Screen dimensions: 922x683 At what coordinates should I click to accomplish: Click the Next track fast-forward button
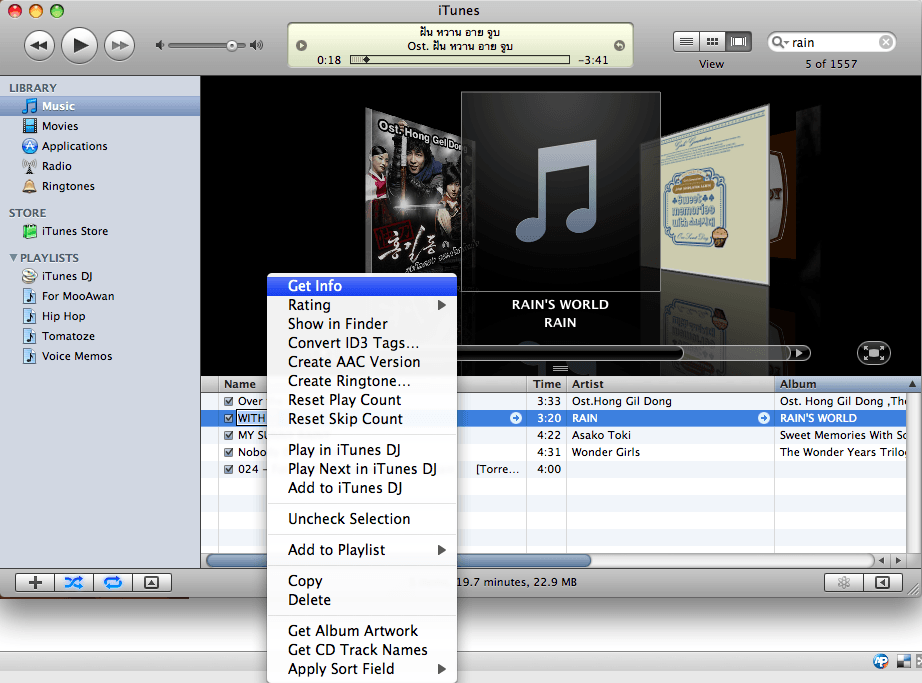[x=119, y=45]
